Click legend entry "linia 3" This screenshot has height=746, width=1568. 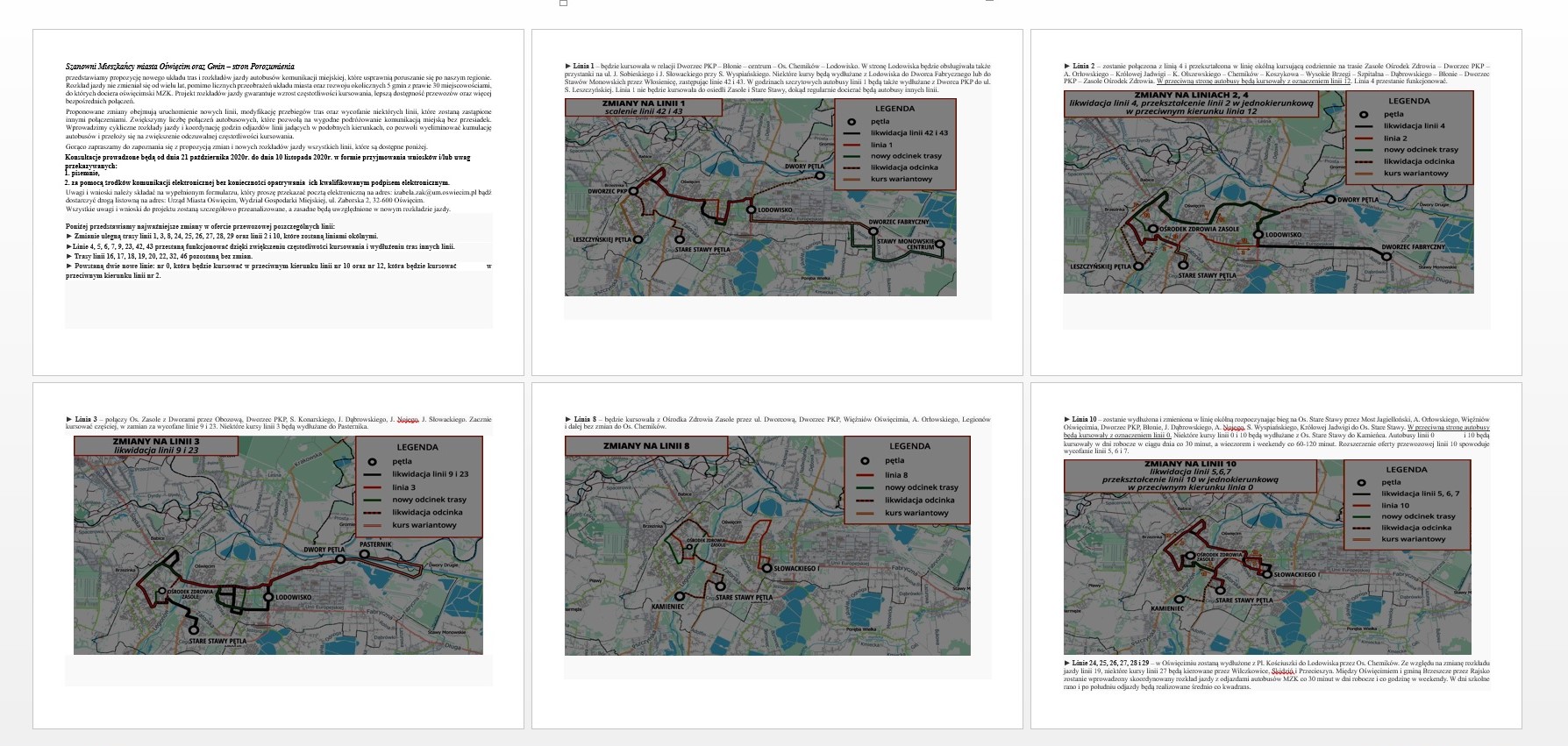[404, 487]
